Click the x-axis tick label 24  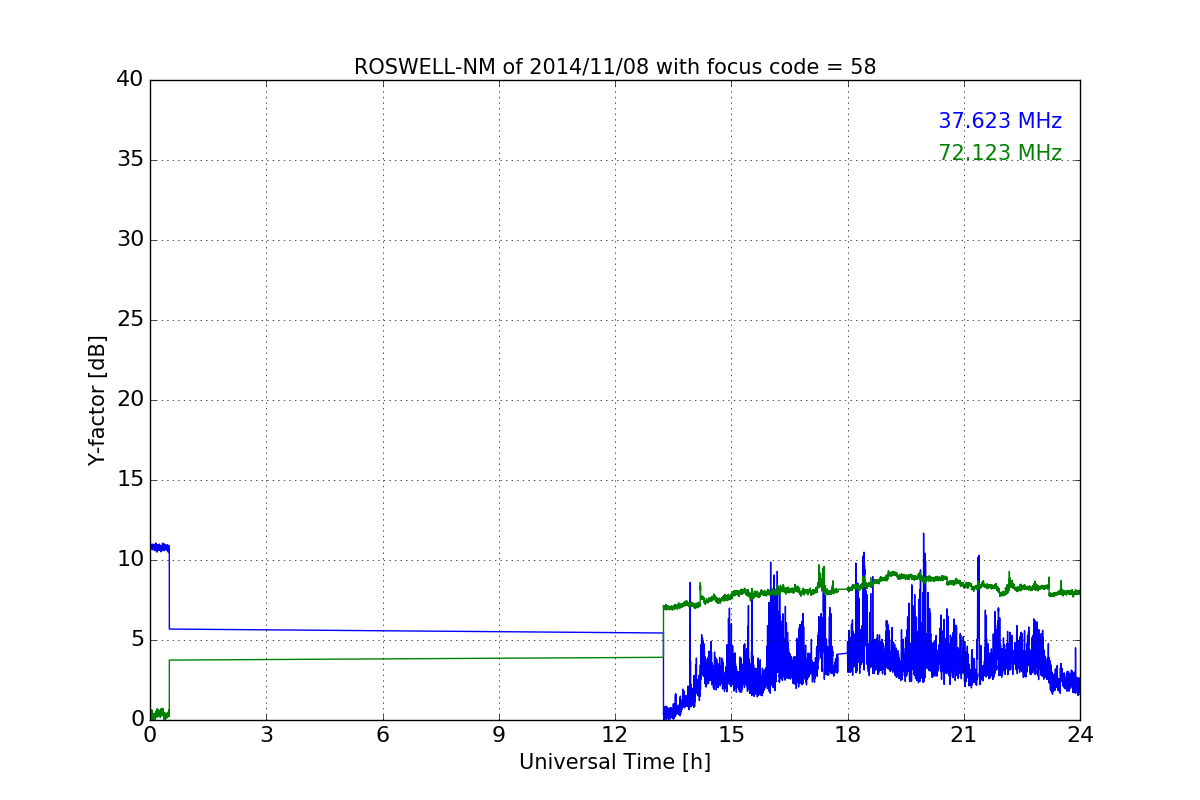pyautogui.click(x=1080, y=735)
